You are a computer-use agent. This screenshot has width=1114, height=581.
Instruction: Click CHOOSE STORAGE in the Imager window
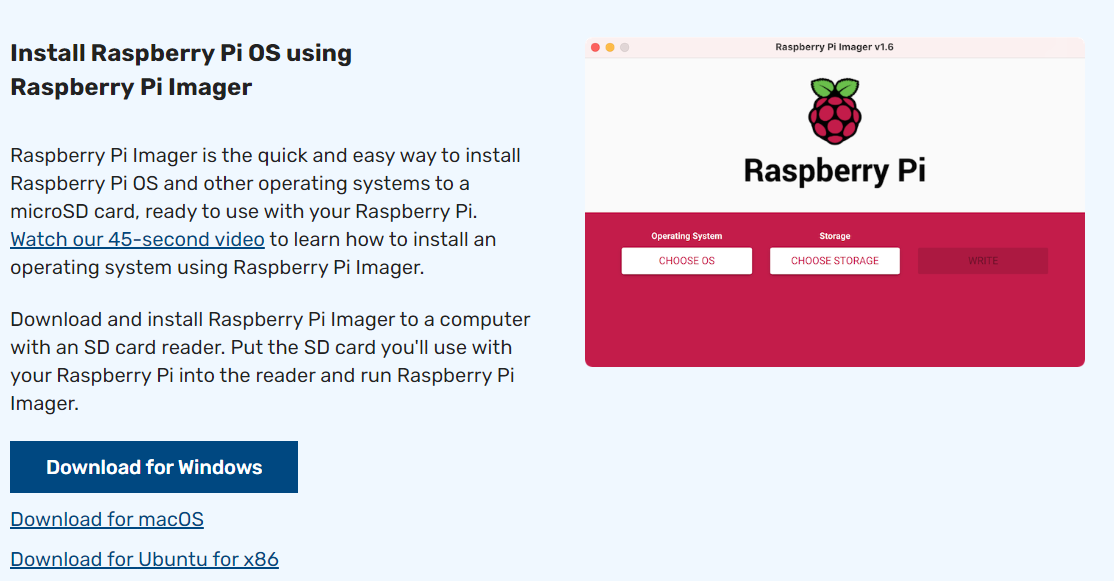pyautogui.click(x=835, y=261)
